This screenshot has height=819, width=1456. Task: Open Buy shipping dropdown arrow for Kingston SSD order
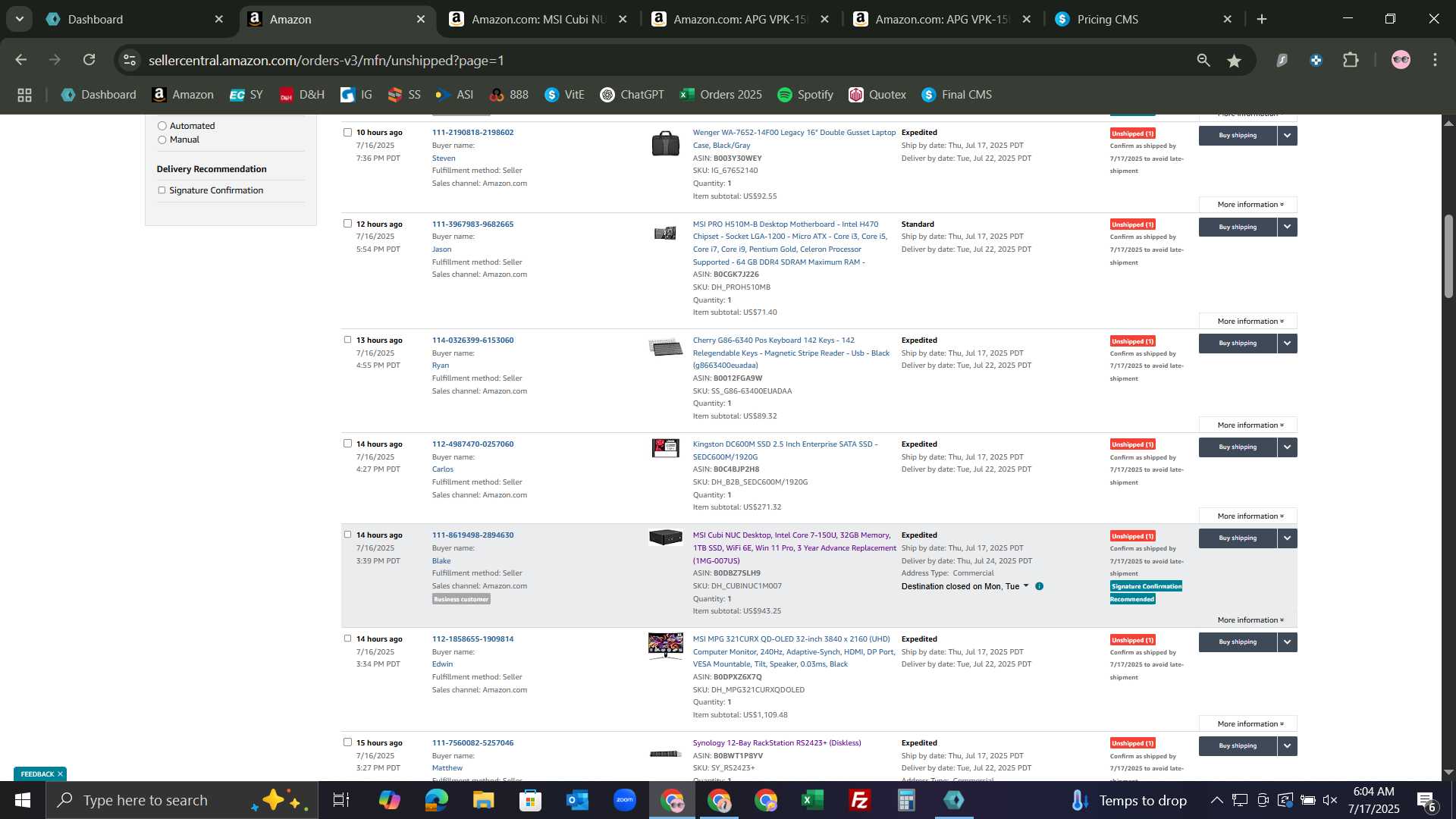click(1287, 447)
